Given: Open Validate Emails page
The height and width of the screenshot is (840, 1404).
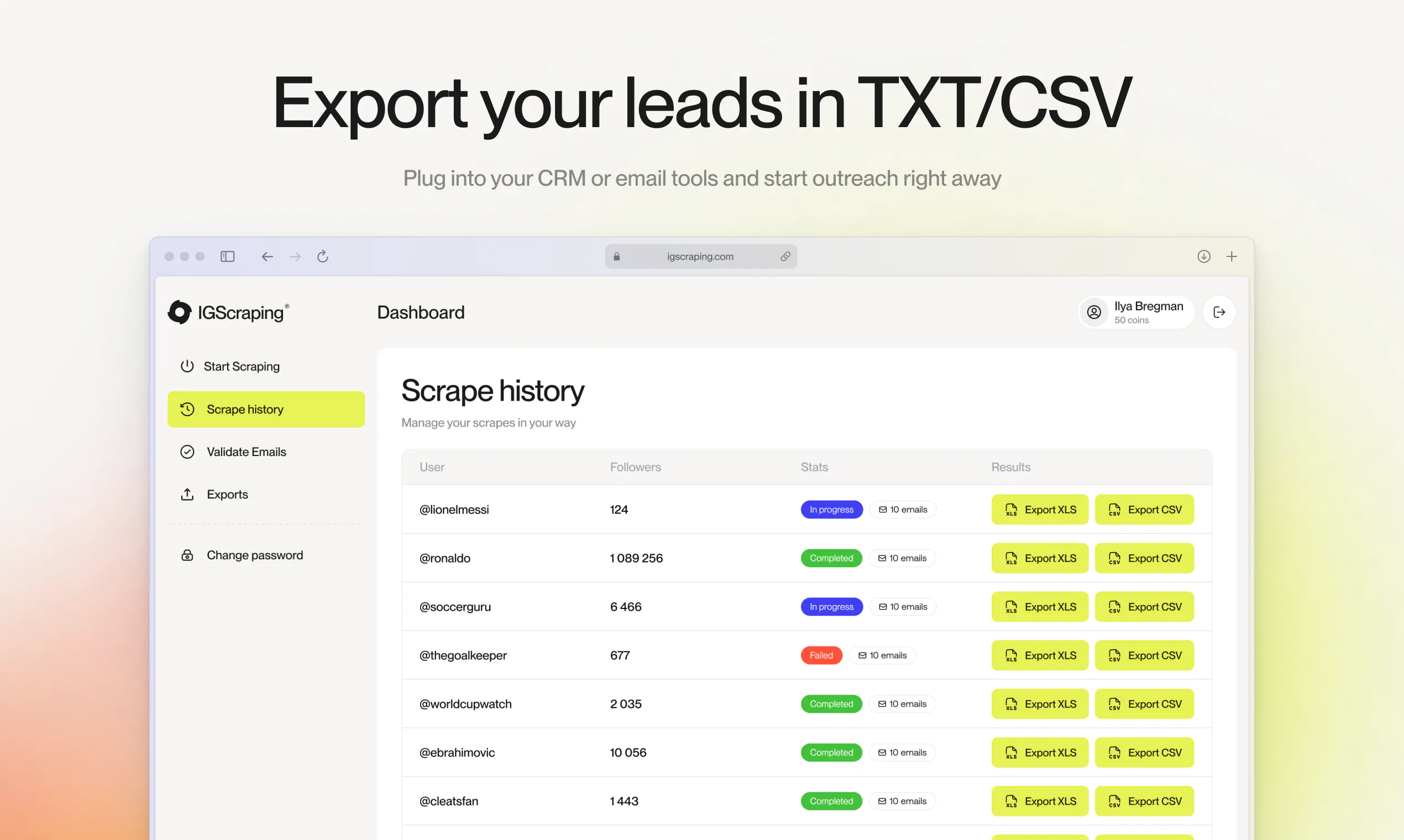Looking at the screenshot, I should click(266, 452).
